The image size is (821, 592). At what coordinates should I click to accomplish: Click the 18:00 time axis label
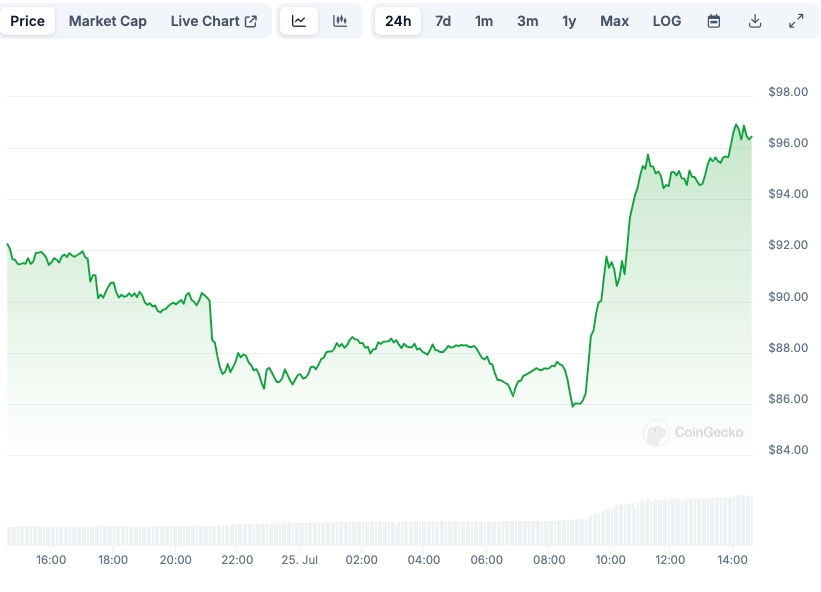coord(113,560)
